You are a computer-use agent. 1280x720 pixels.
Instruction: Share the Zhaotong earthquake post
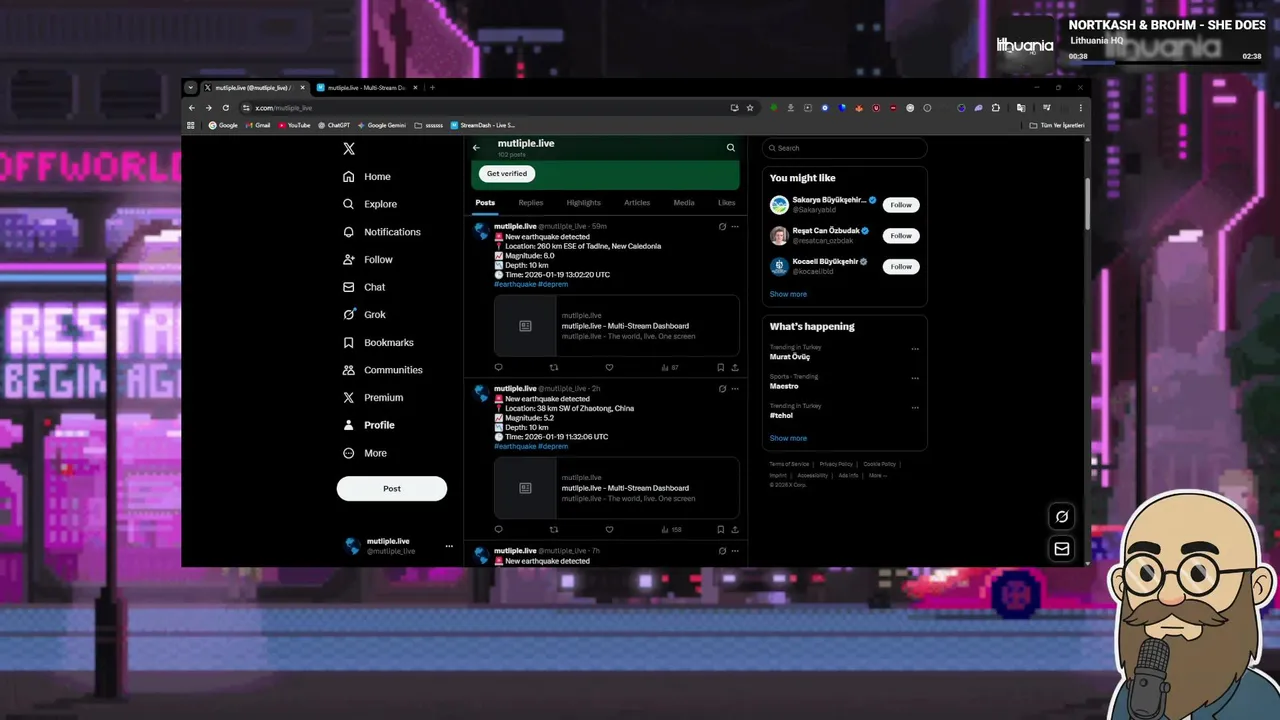pos(735,530)
